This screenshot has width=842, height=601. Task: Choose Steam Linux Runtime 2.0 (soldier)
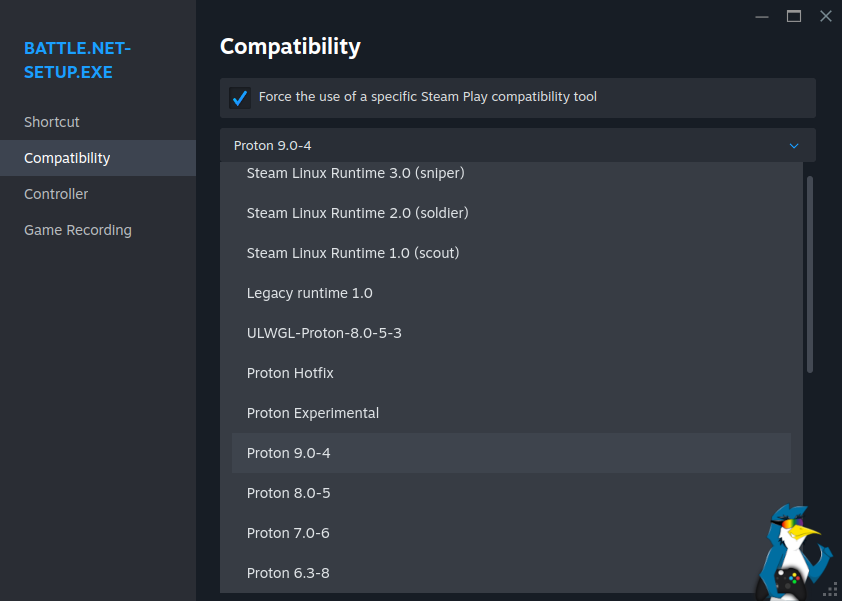click(x=357, y=213)
